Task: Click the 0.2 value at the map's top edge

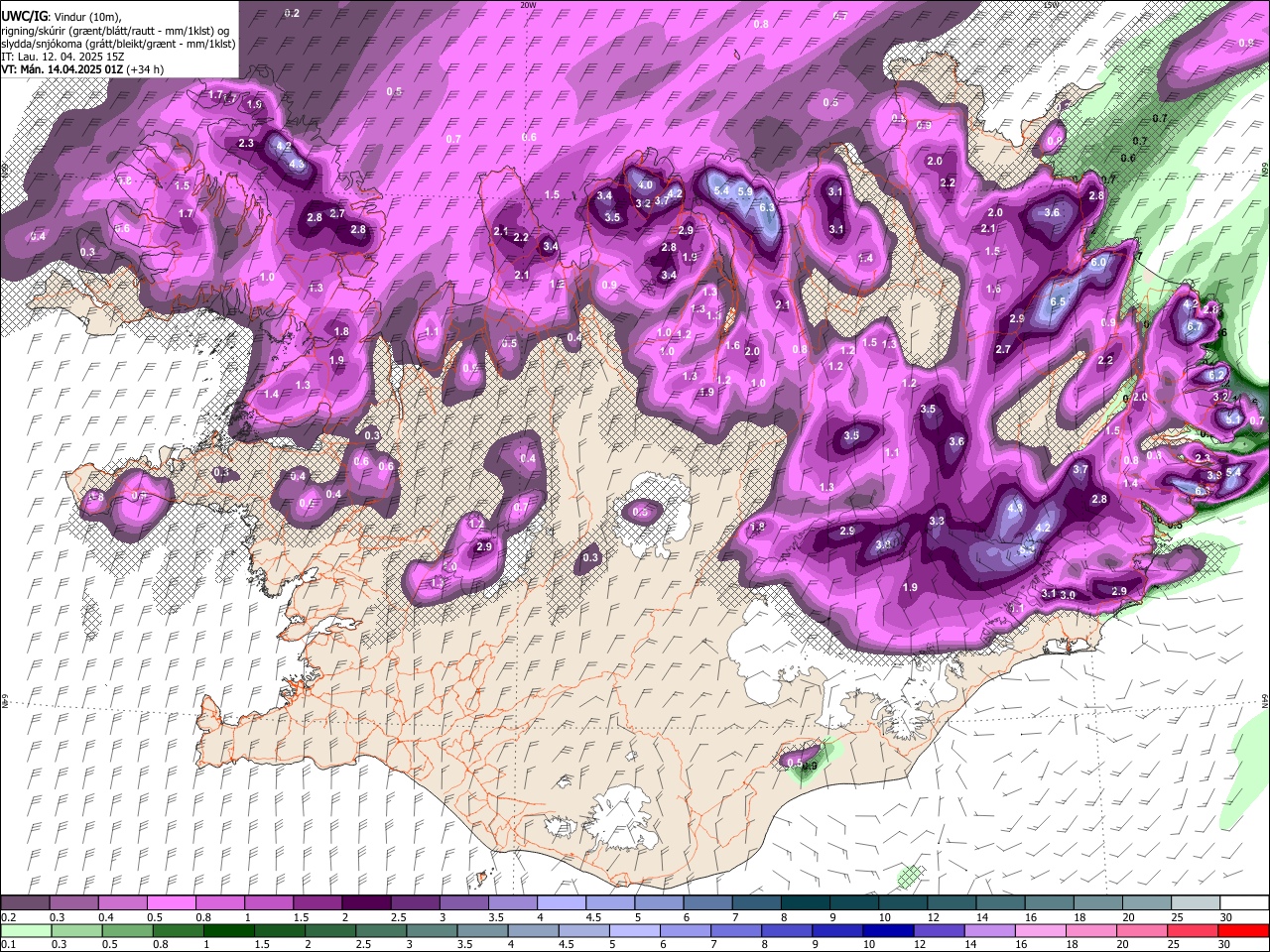Action: point(292,13)
